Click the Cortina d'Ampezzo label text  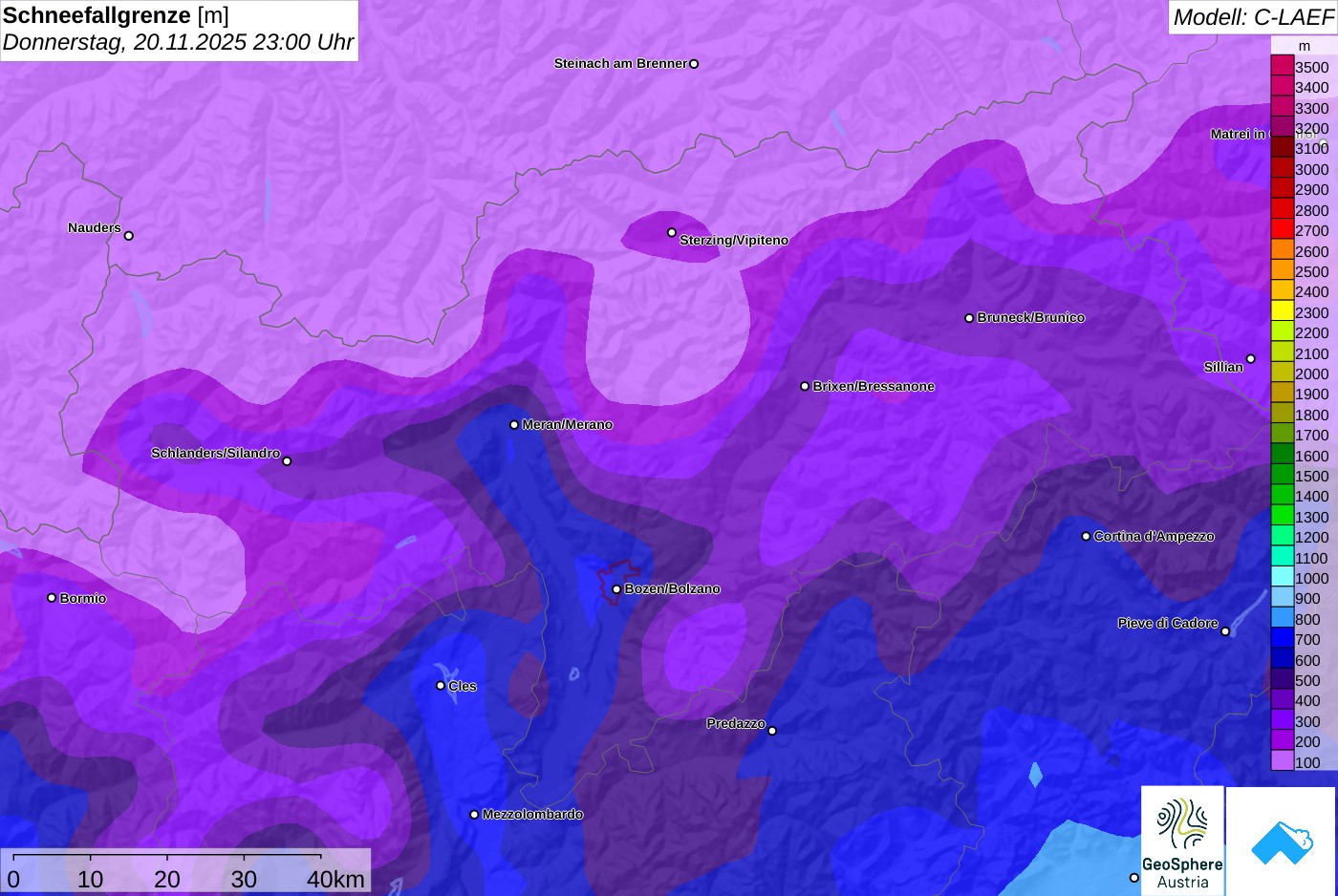point(1154,536)
